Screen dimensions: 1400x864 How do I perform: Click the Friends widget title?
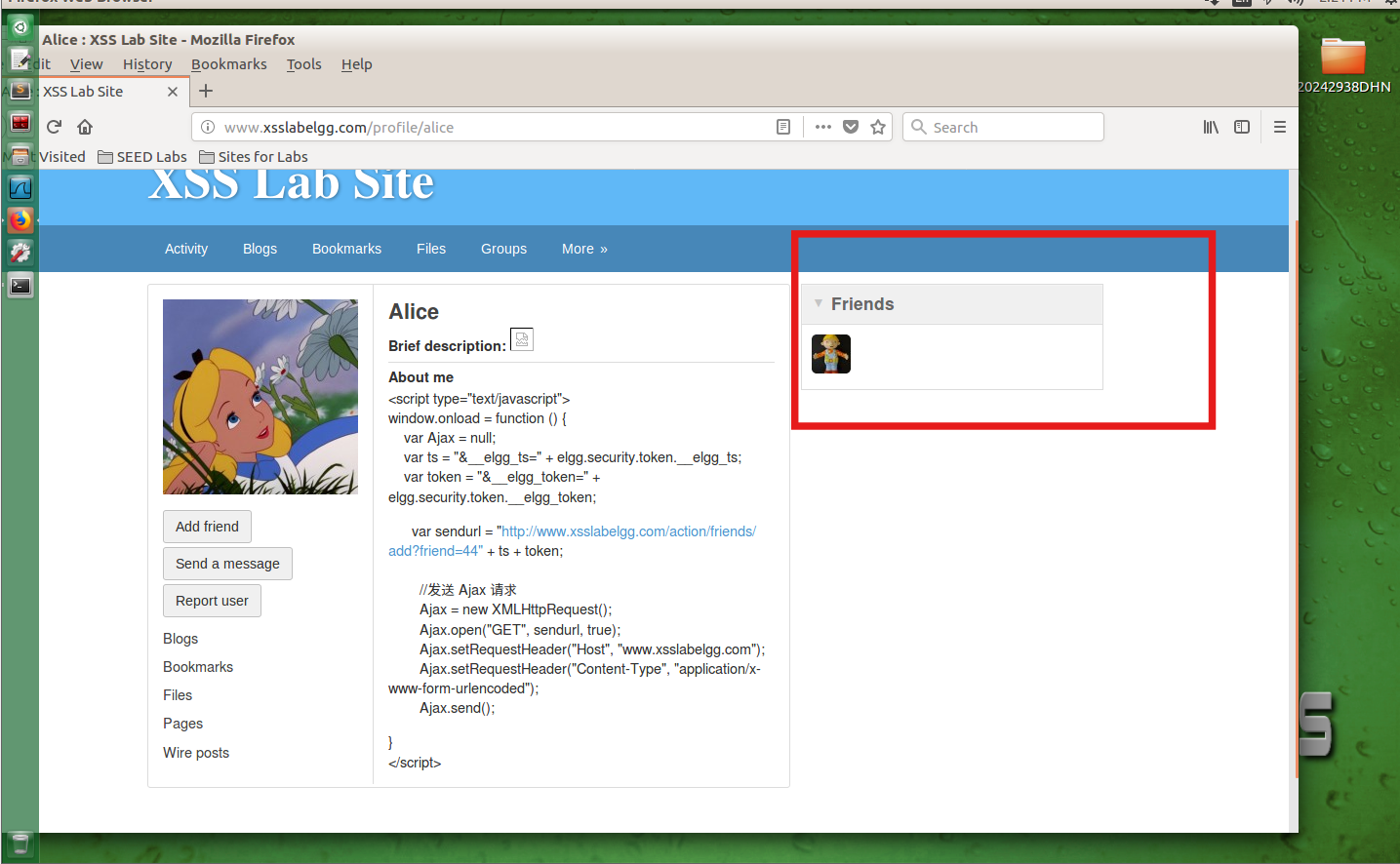coord(862,304)
